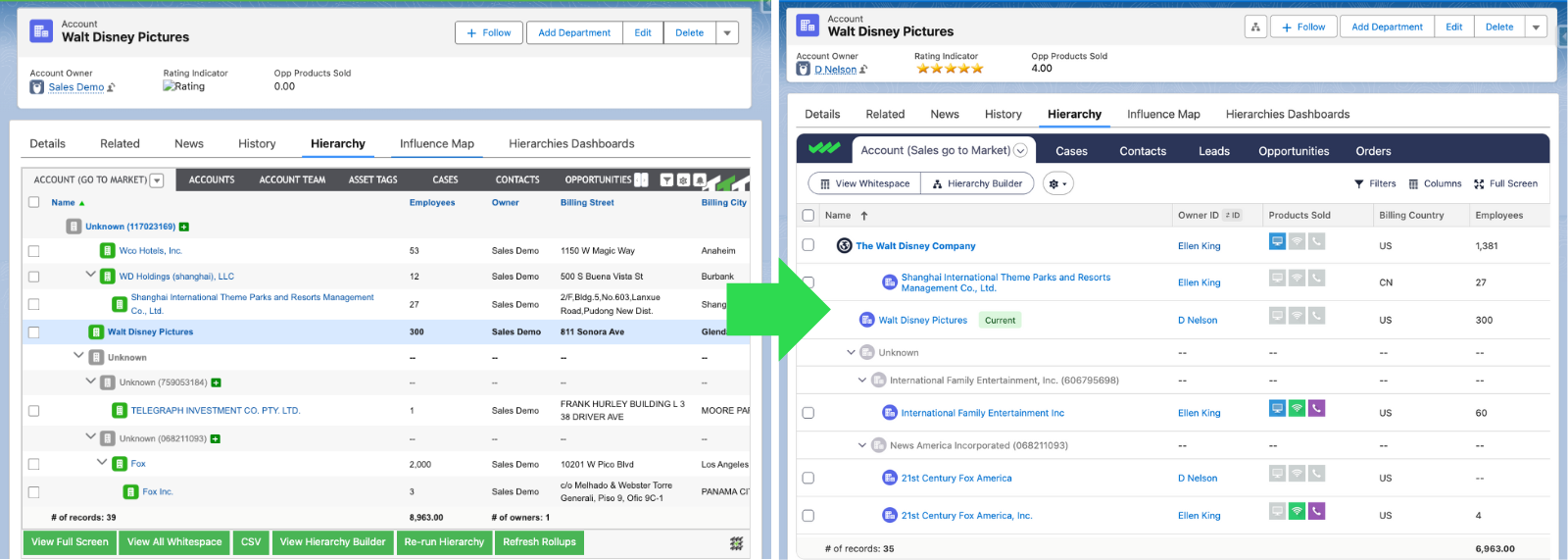The width and height of the screenshot is (1568, 560).
Task: Open the Account (Sales go to Market) dropdown
Action: [x=1020, y=150]
